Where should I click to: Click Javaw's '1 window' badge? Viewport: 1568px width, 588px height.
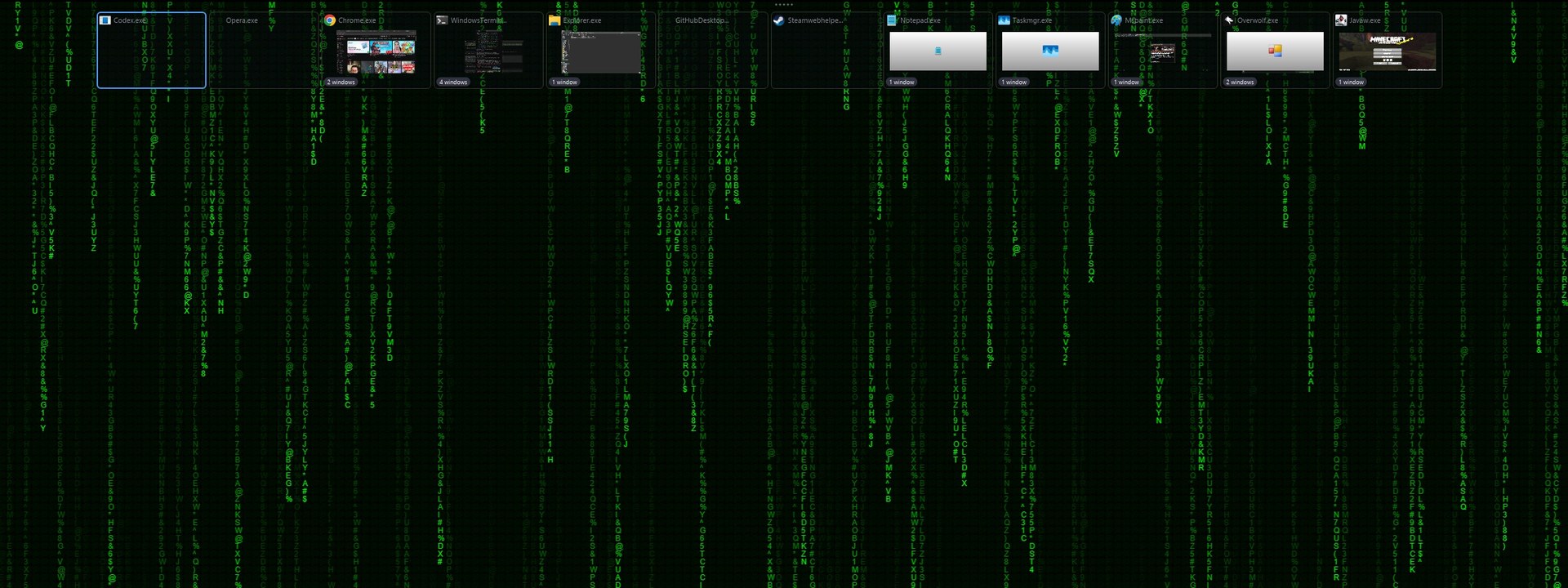(1352, 82)
